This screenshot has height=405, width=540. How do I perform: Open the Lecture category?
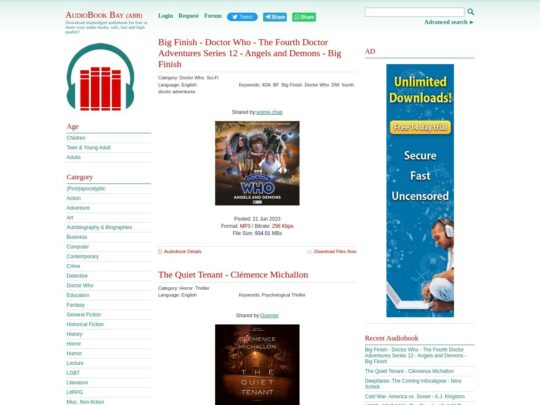click(75, 363)
